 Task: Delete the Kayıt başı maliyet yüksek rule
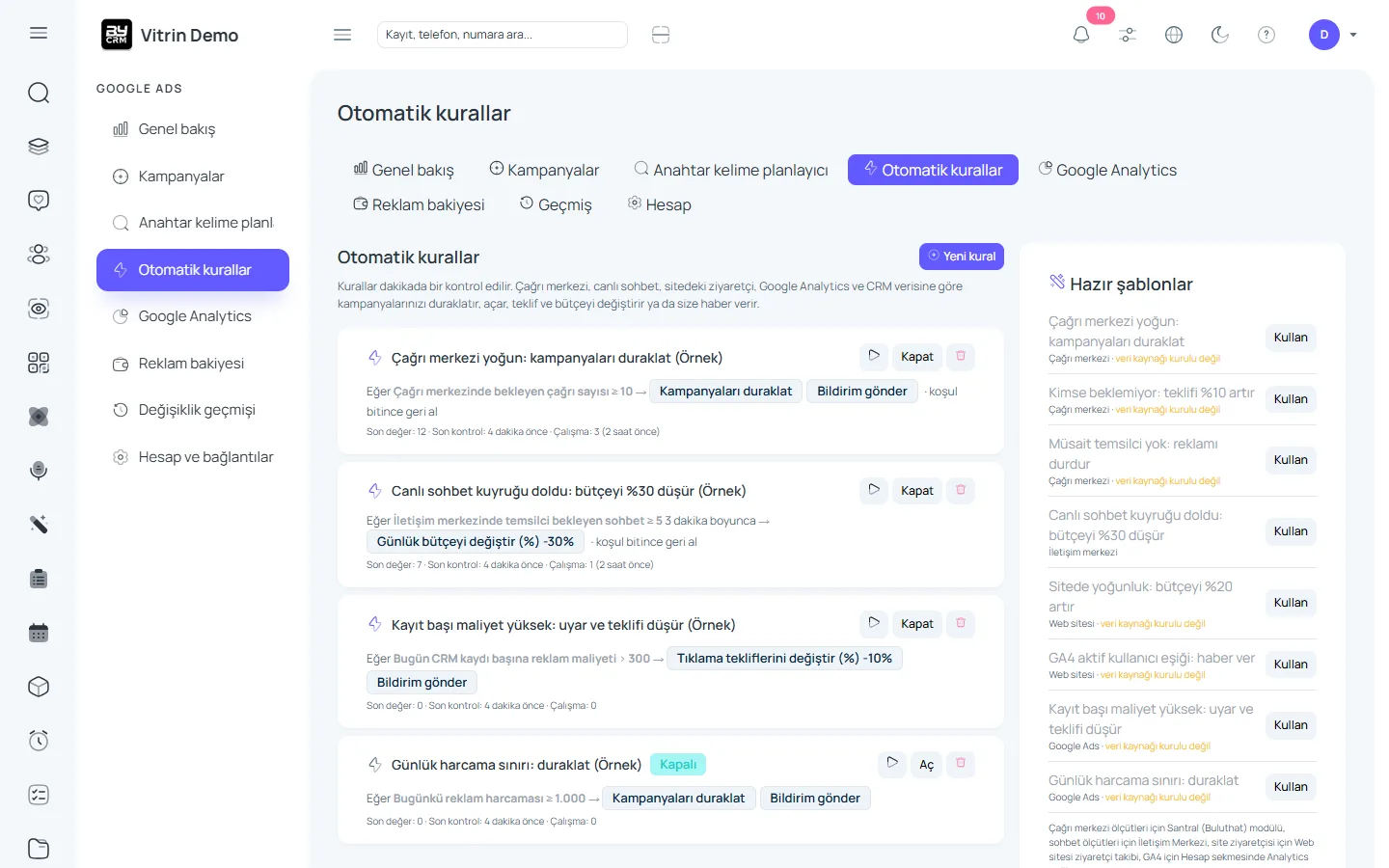point(961,623)
